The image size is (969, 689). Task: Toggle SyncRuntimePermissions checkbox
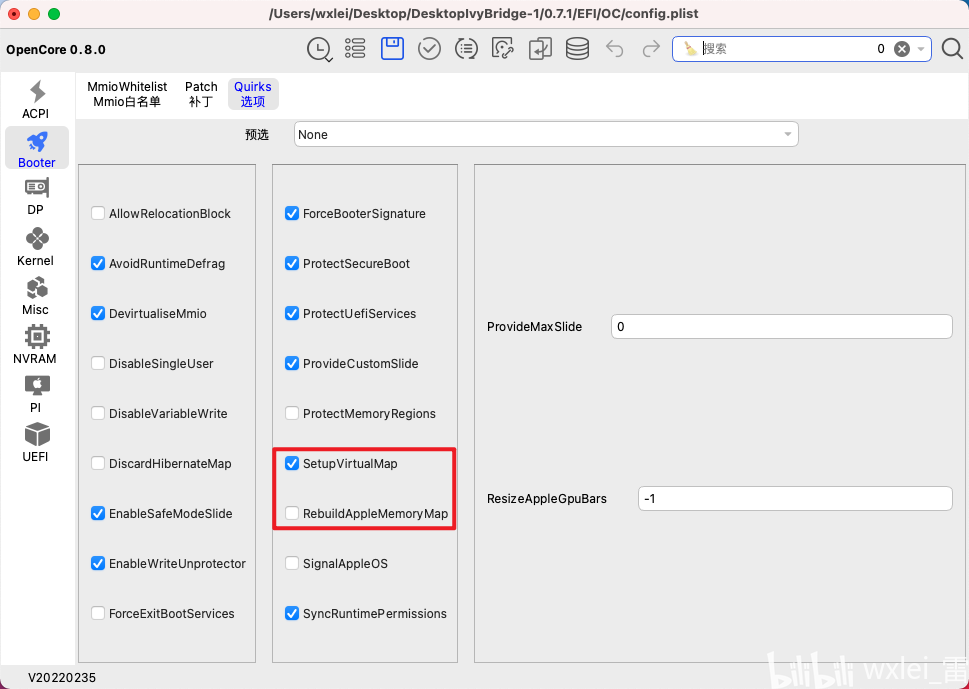[292, 614]
